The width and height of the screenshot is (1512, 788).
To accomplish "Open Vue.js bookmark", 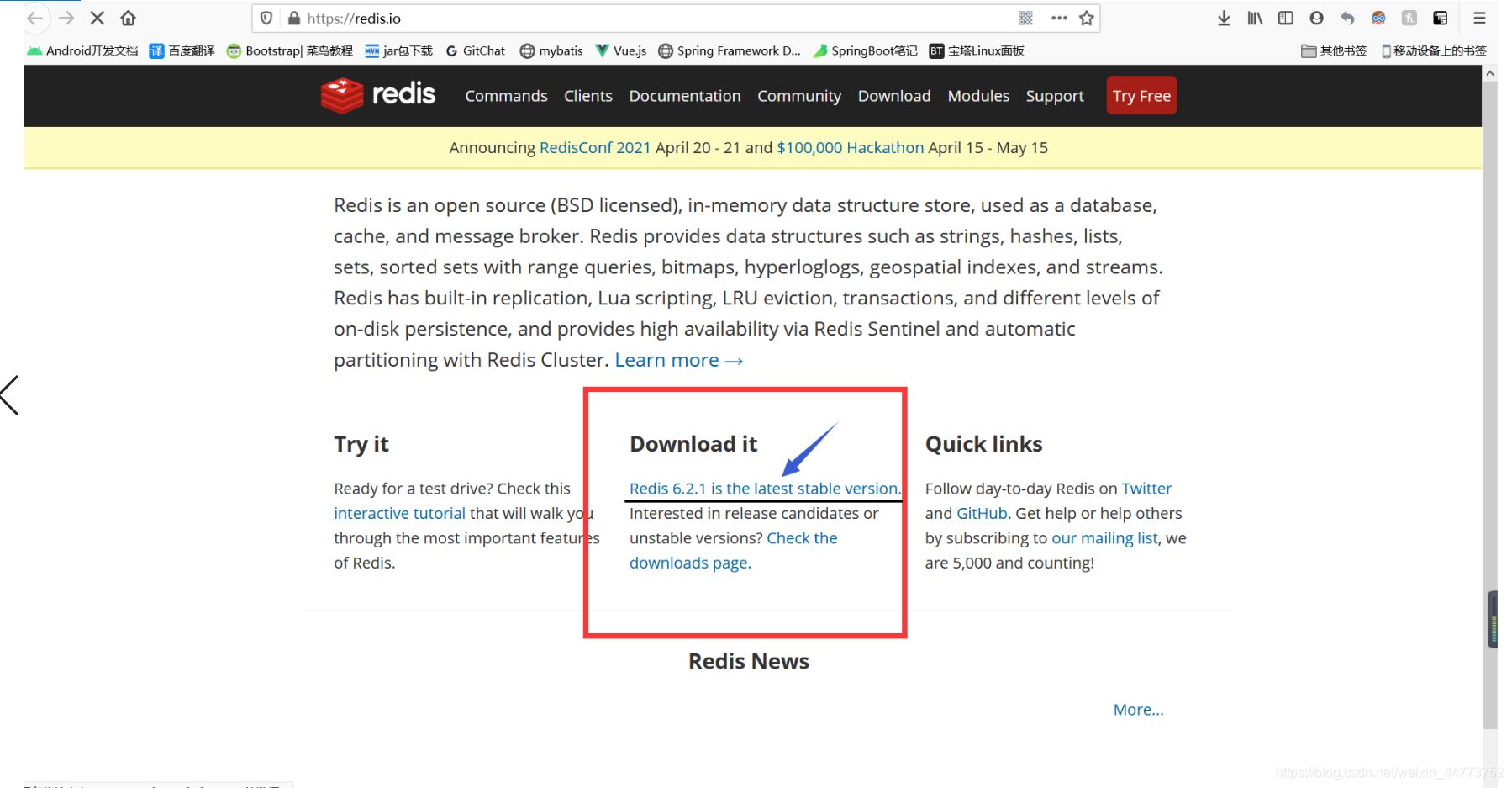I will pos(621,50).
